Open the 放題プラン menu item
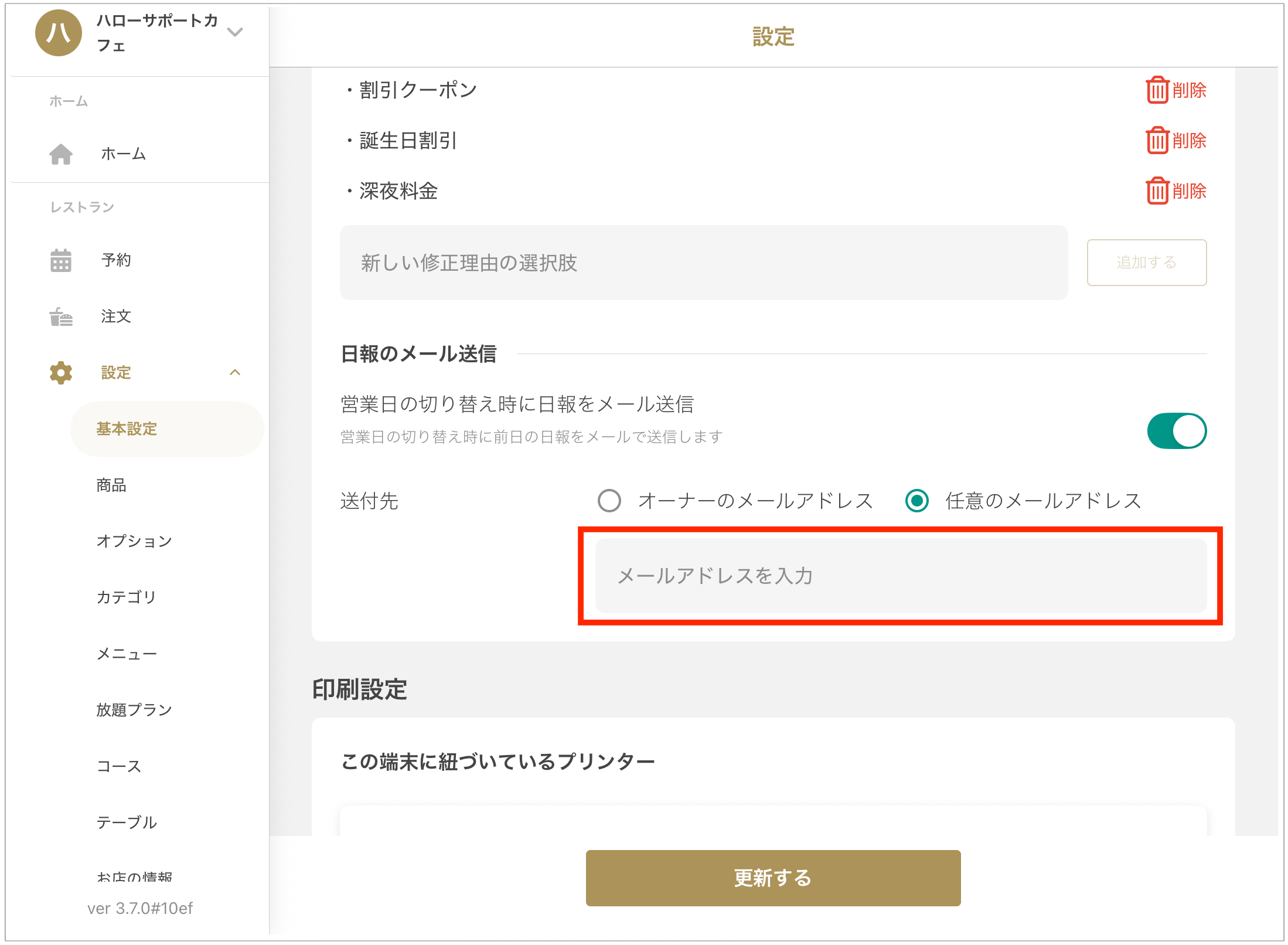 point(134,710)
